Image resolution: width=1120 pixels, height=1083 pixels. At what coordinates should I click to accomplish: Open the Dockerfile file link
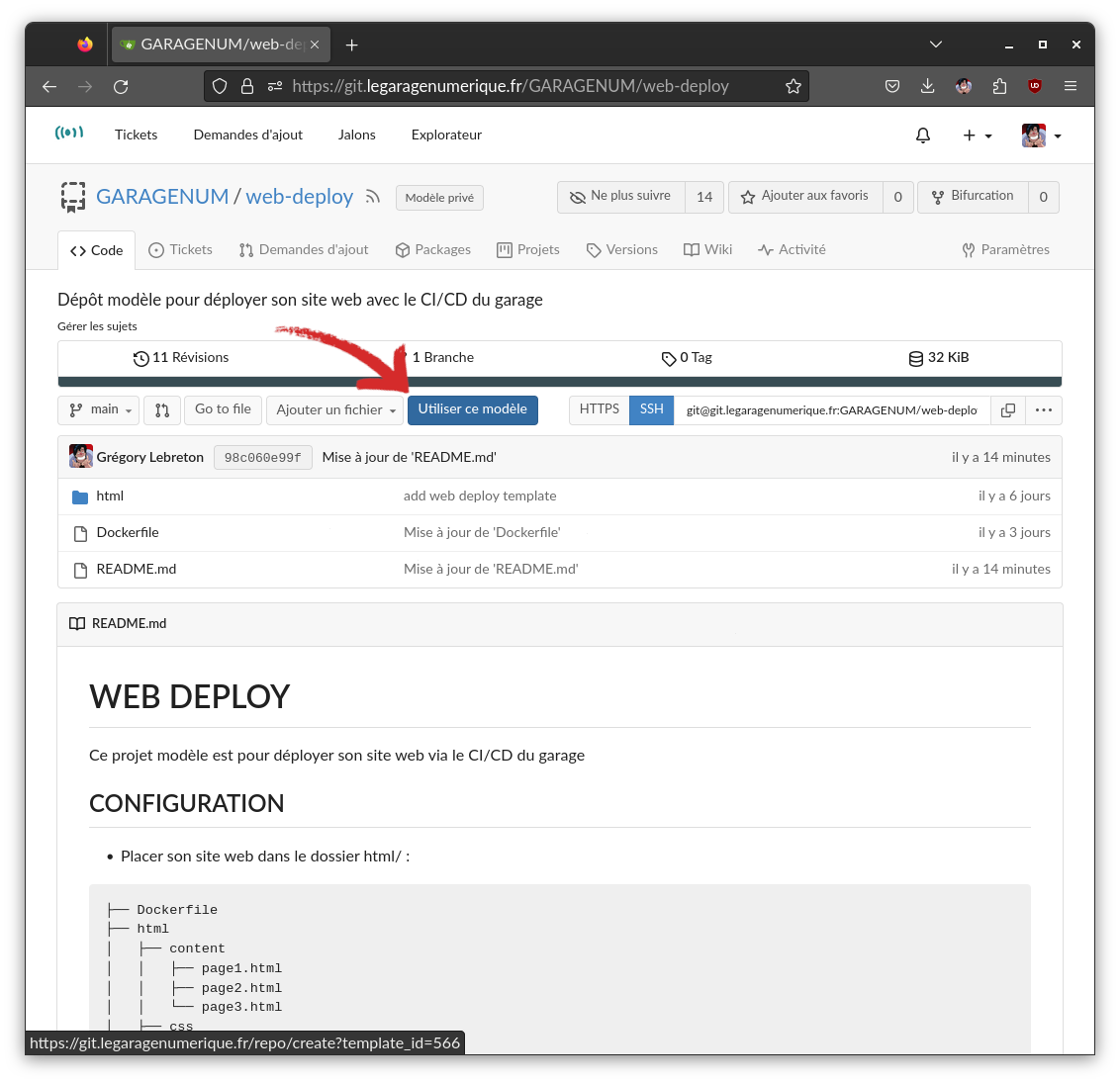click(x=128, y=533)
